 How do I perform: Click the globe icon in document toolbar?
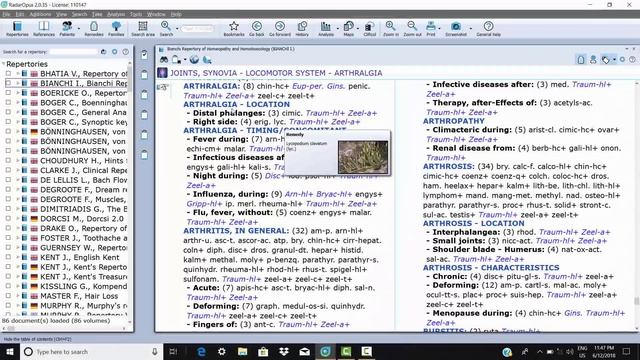(x=194, y=60)
